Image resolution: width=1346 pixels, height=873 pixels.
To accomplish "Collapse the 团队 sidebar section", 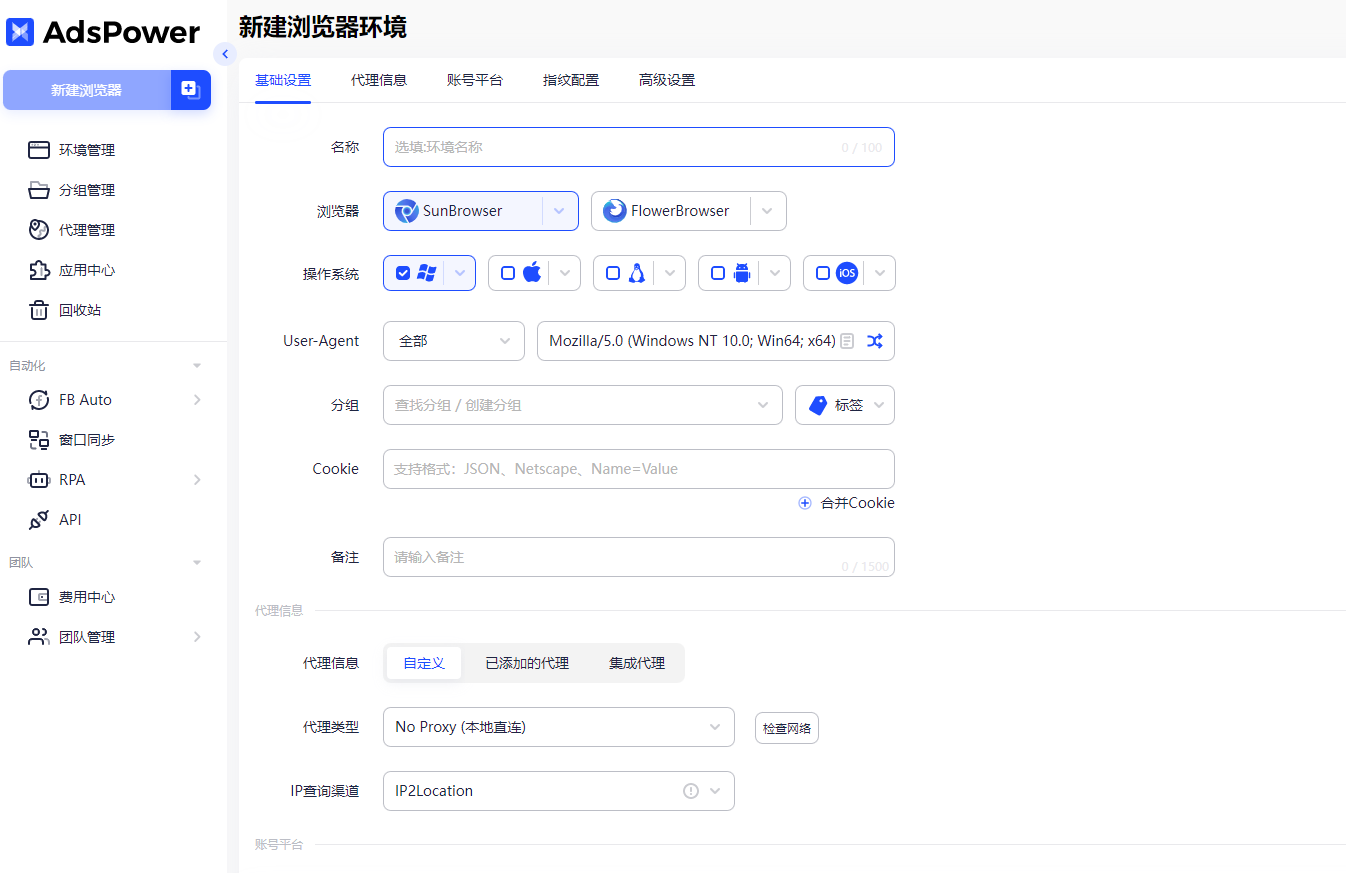I will click(197, 563).
